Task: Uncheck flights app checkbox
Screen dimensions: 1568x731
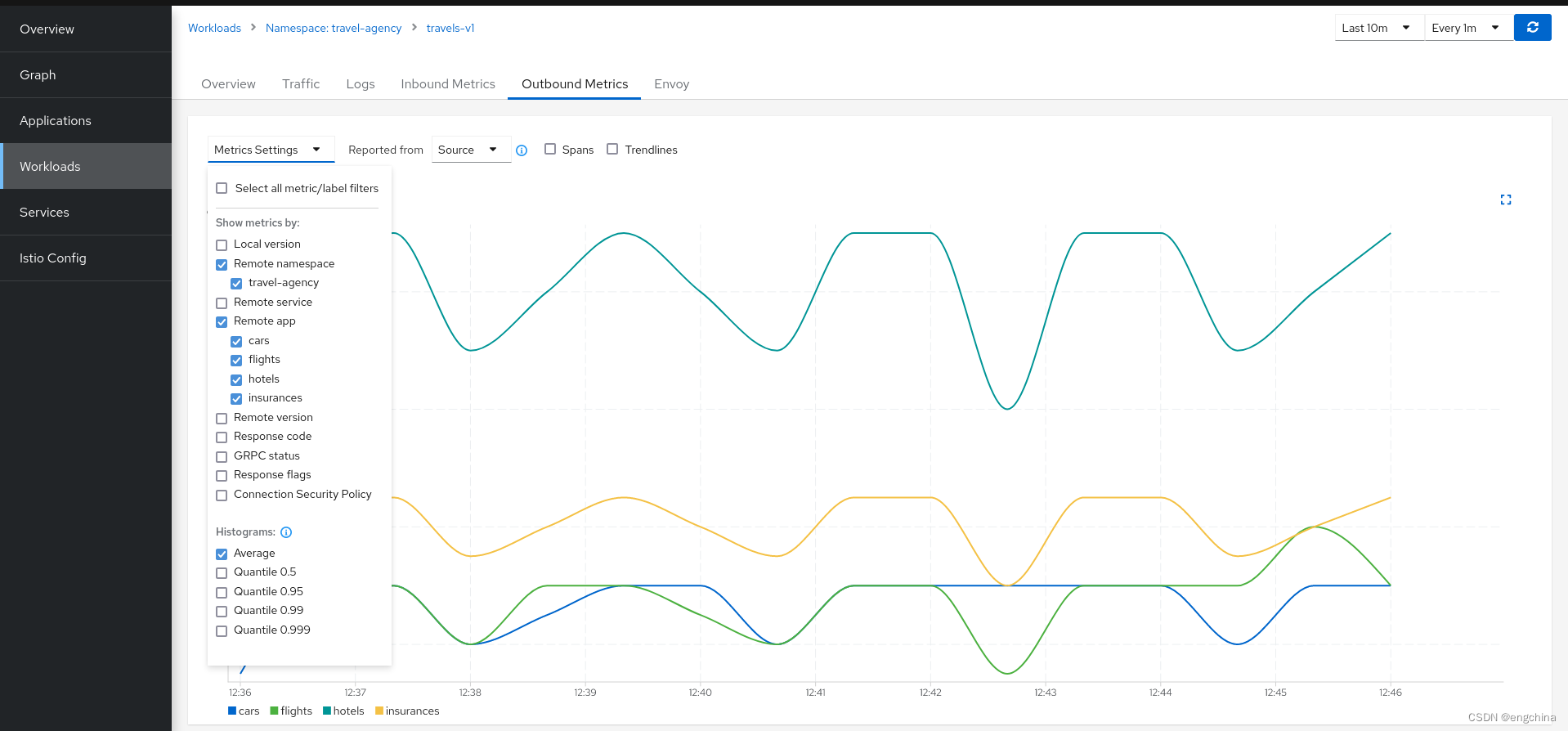Action: [x=236, y=360]
